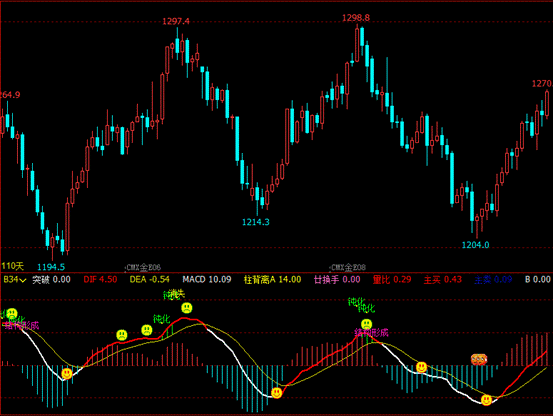Select the smiley face just left of the orange marker
553x416 pixels.
pos(421,367)
